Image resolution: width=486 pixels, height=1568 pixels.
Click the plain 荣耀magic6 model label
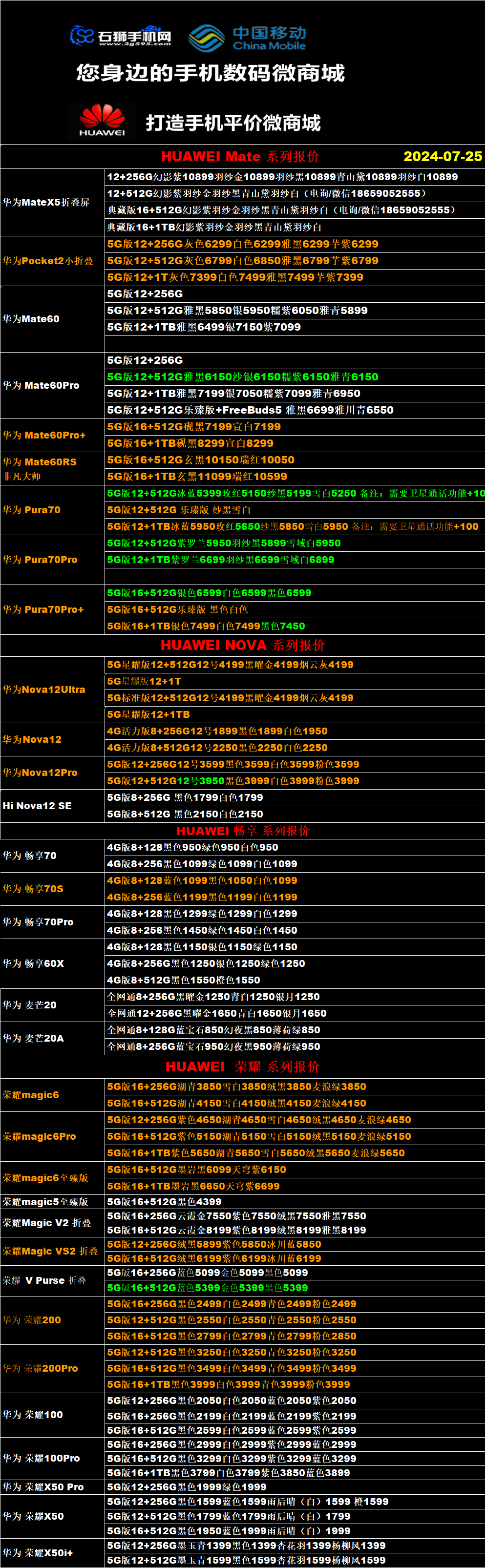pos(30,1095)
